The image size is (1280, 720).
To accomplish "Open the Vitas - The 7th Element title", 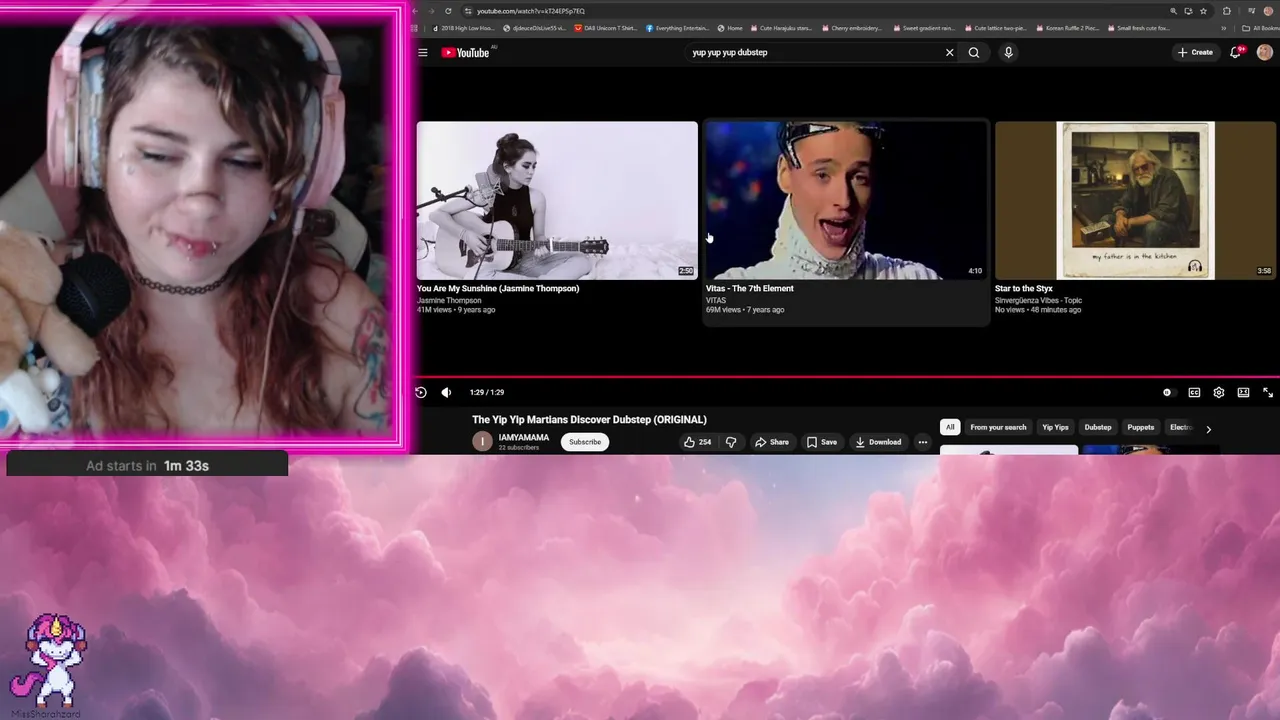I will 750,288.
